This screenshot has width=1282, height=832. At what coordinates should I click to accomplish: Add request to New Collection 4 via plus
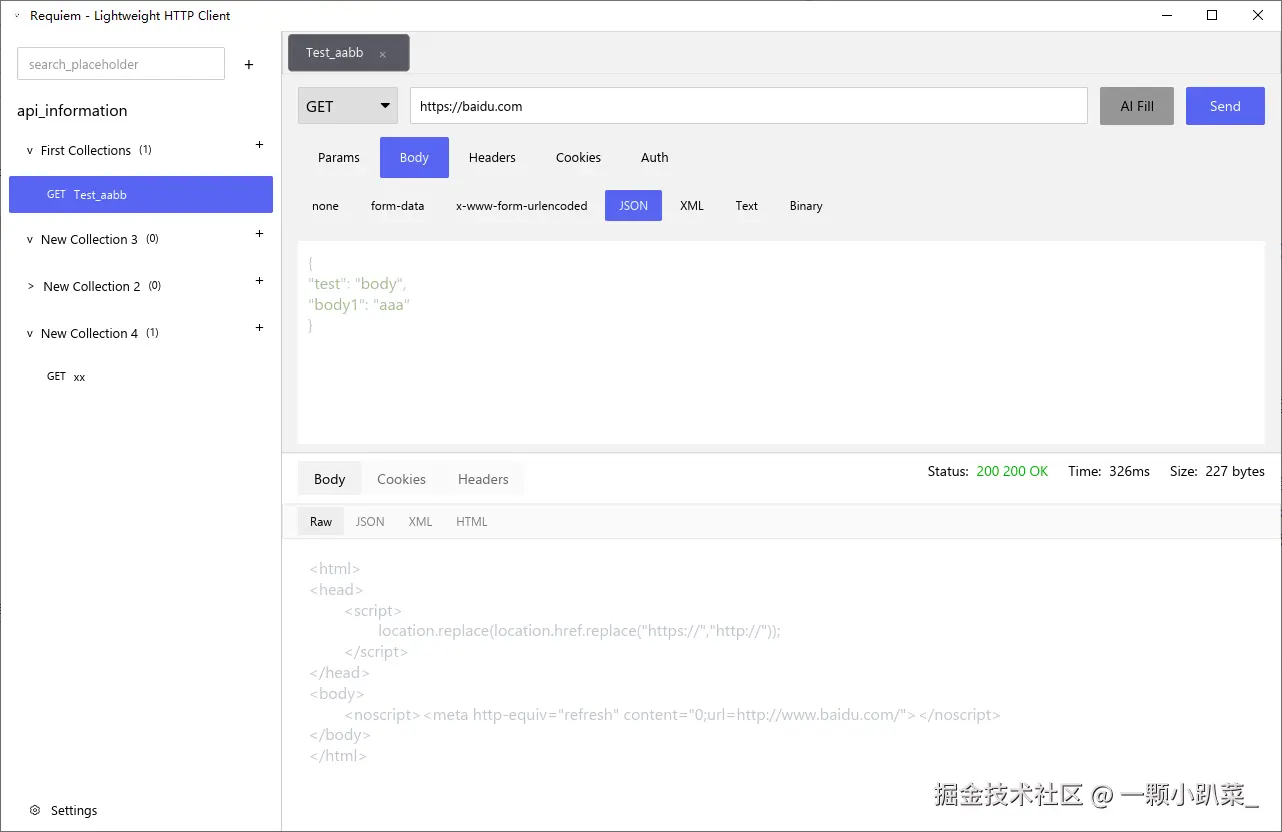point(260,328)
